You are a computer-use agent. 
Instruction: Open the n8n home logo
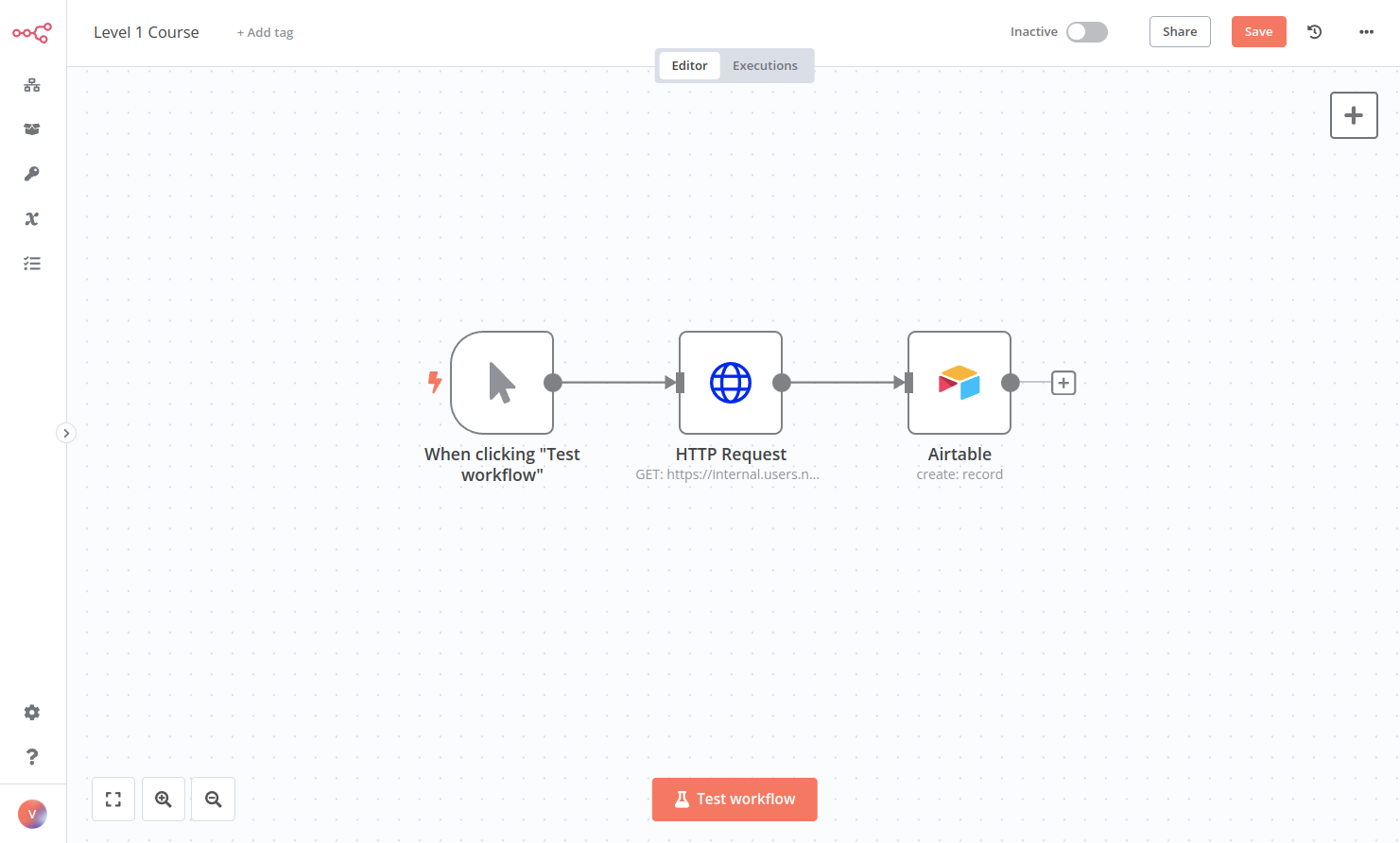point(32,31)
